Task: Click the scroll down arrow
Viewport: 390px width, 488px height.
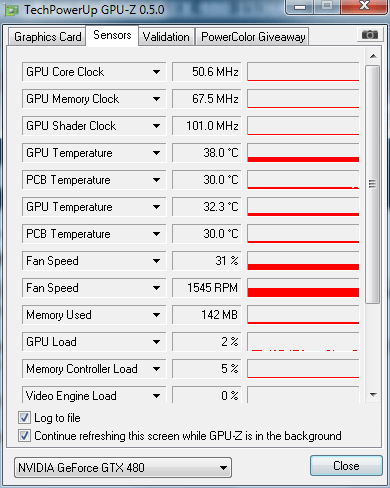Action: (373, 395)
